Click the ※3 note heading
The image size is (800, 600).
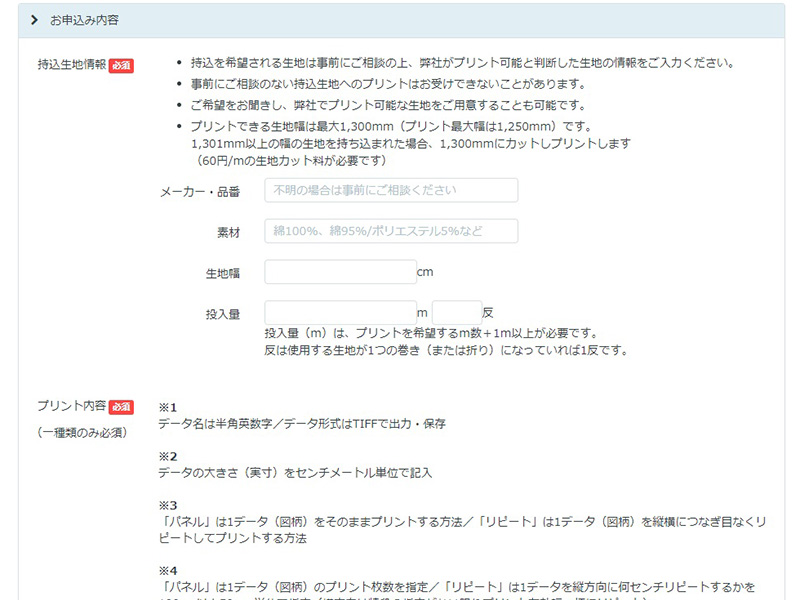[167, 505]
